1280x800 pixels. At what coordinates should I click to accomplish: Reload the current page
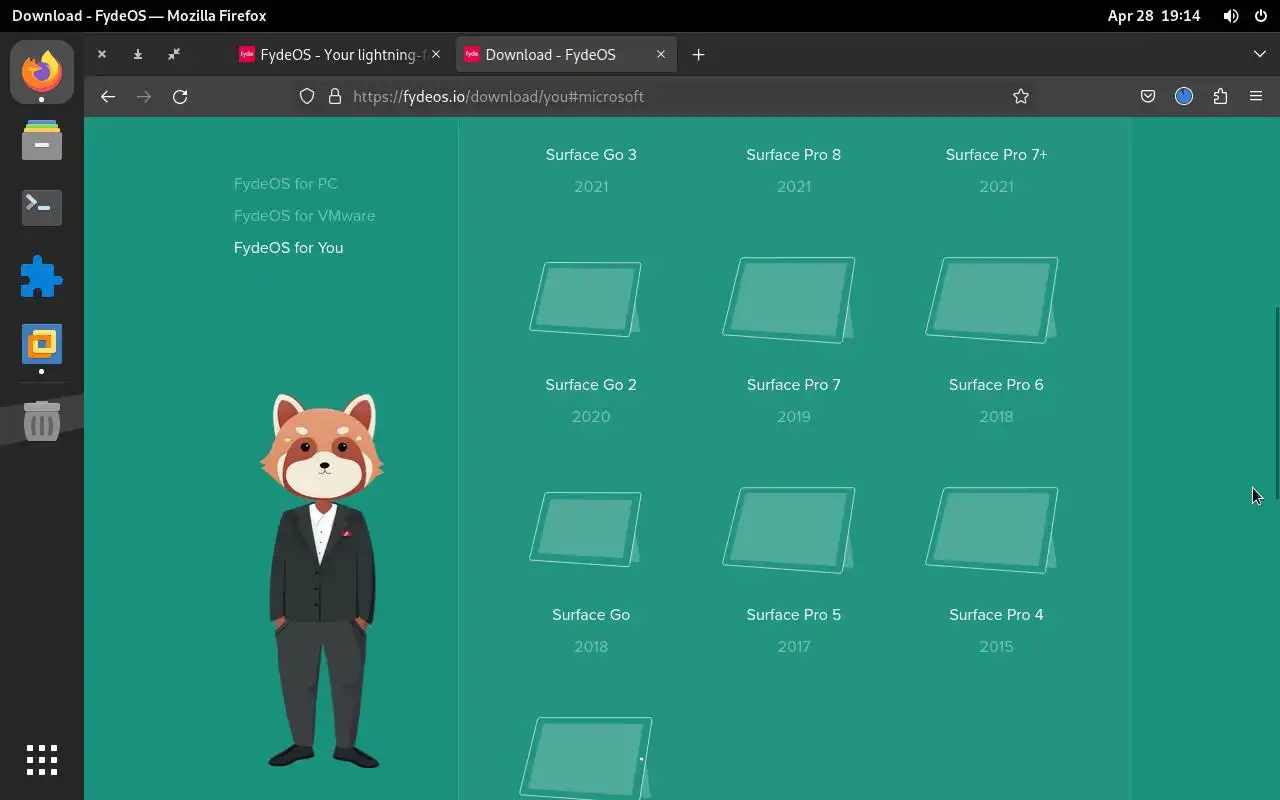(180, 96)
